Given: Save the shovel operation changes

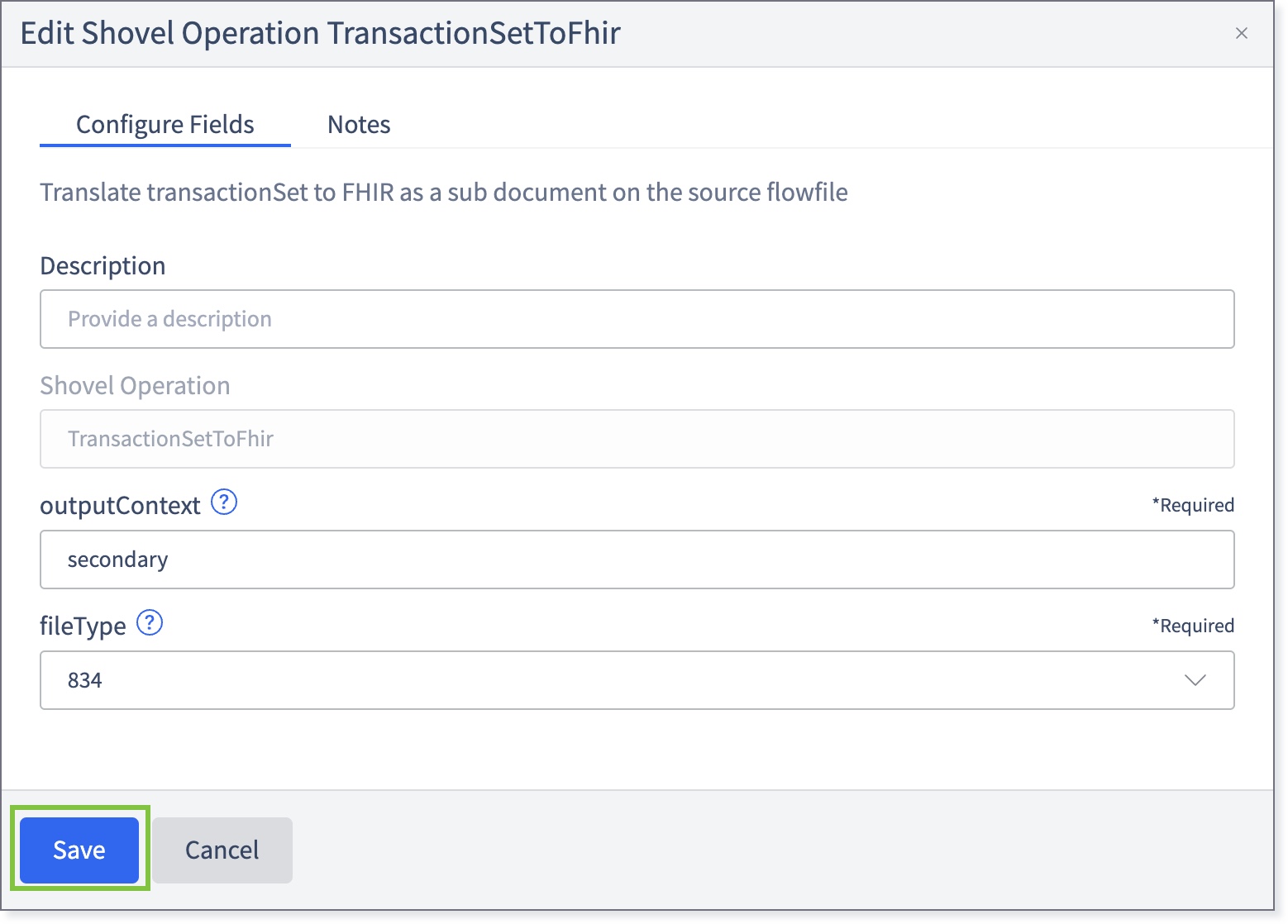Looking at the screenshot, I should pyautogui.click(x=79, y=850).
